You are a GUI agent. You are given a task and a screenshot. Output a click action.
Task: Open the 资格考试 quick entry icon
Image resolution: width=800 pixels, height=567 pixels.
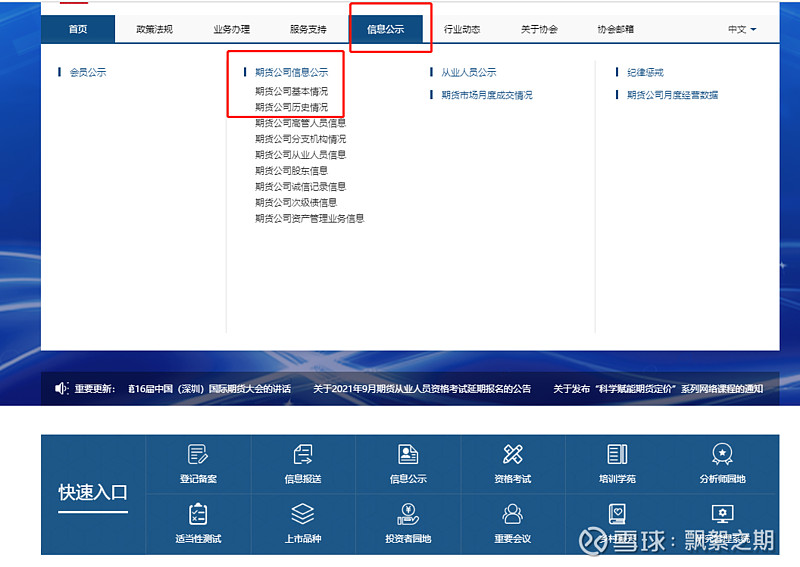coord(513,454)
